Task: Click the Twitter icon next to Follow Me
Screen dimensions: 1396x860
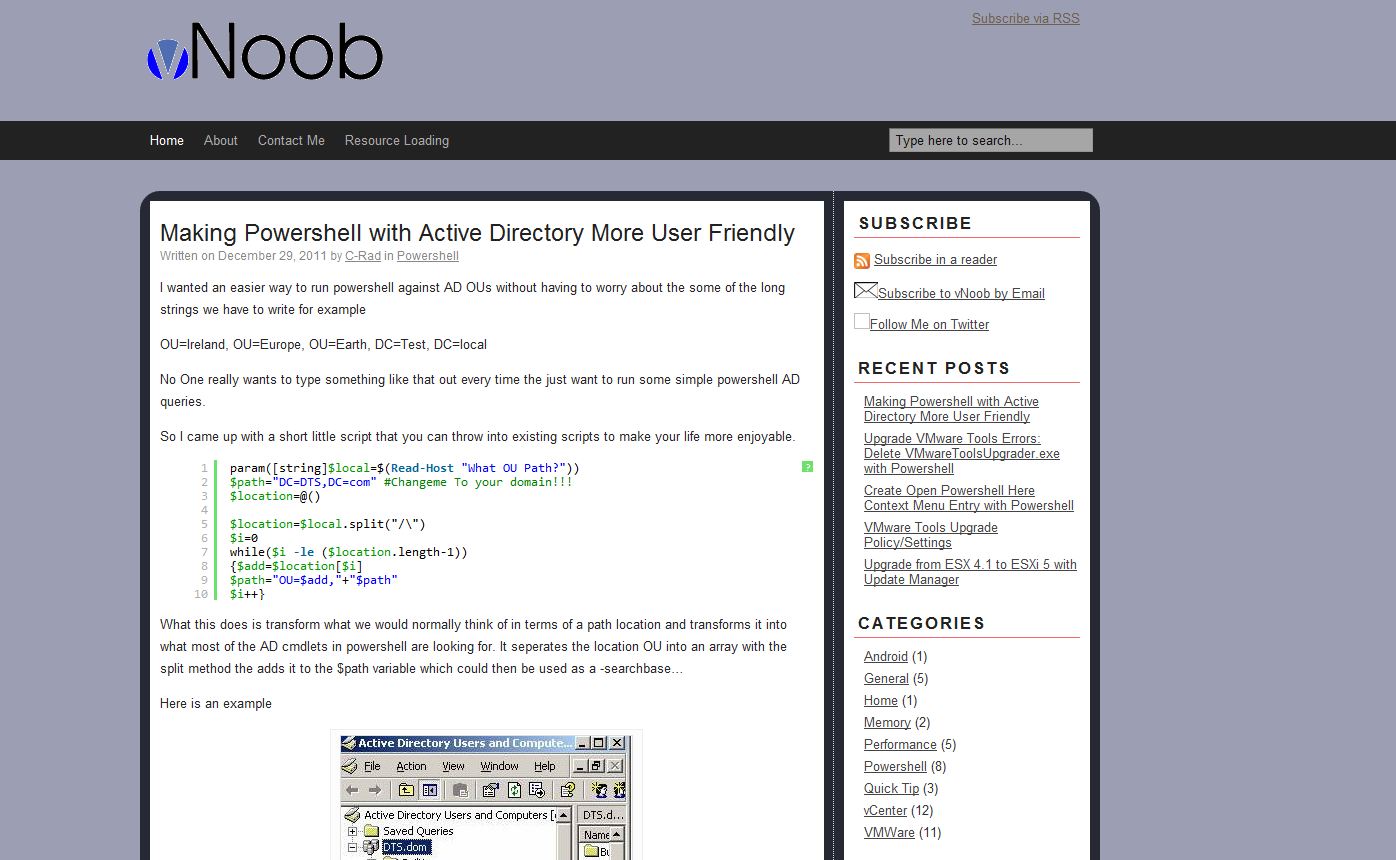Action: (861, 321)
